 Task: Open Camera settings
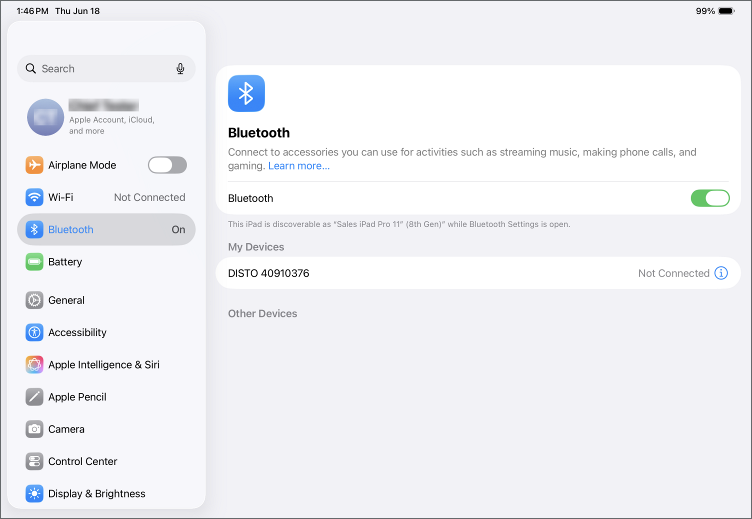click(106, 429)
